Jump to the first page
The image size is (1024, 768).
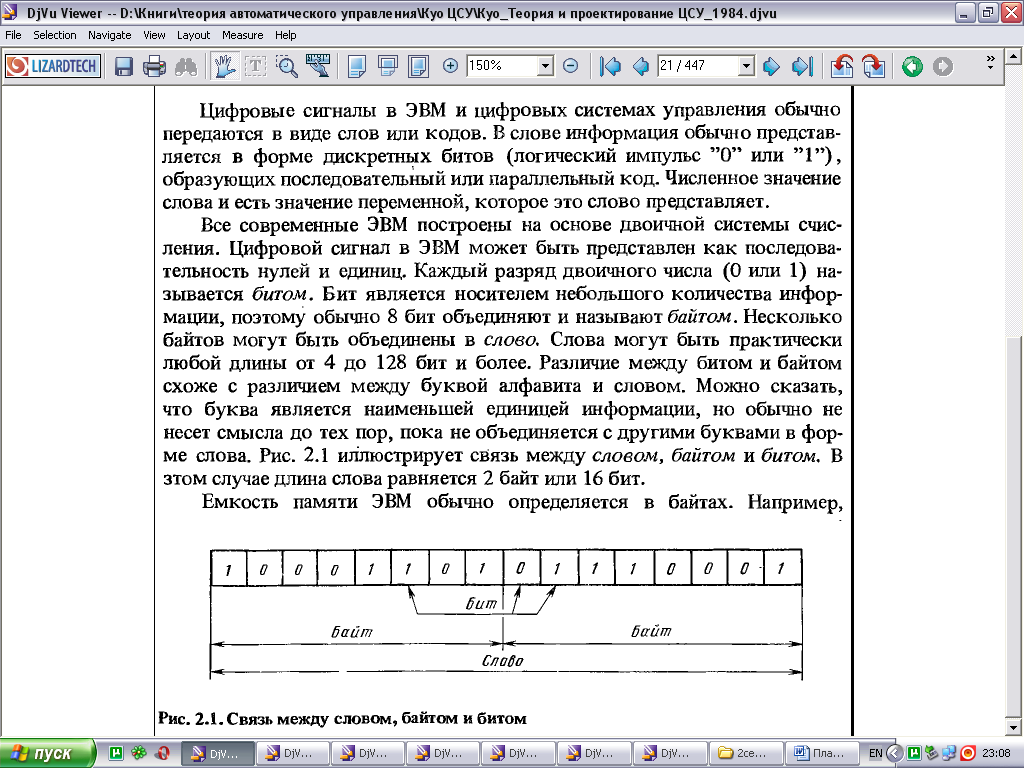click(x=610, y=66)
